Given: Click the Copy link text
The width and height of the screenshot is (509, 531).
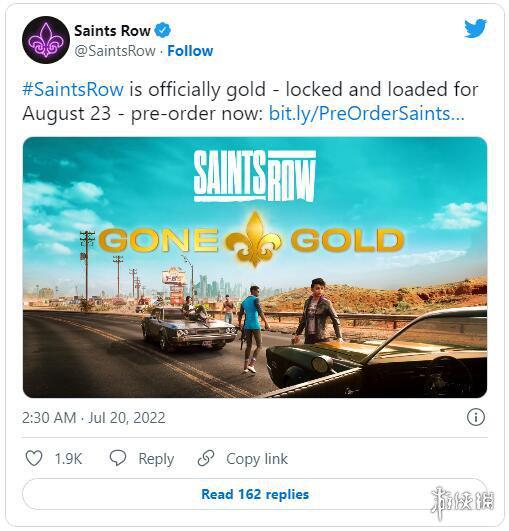Looking at the screenshot, I should click(257, 459).
